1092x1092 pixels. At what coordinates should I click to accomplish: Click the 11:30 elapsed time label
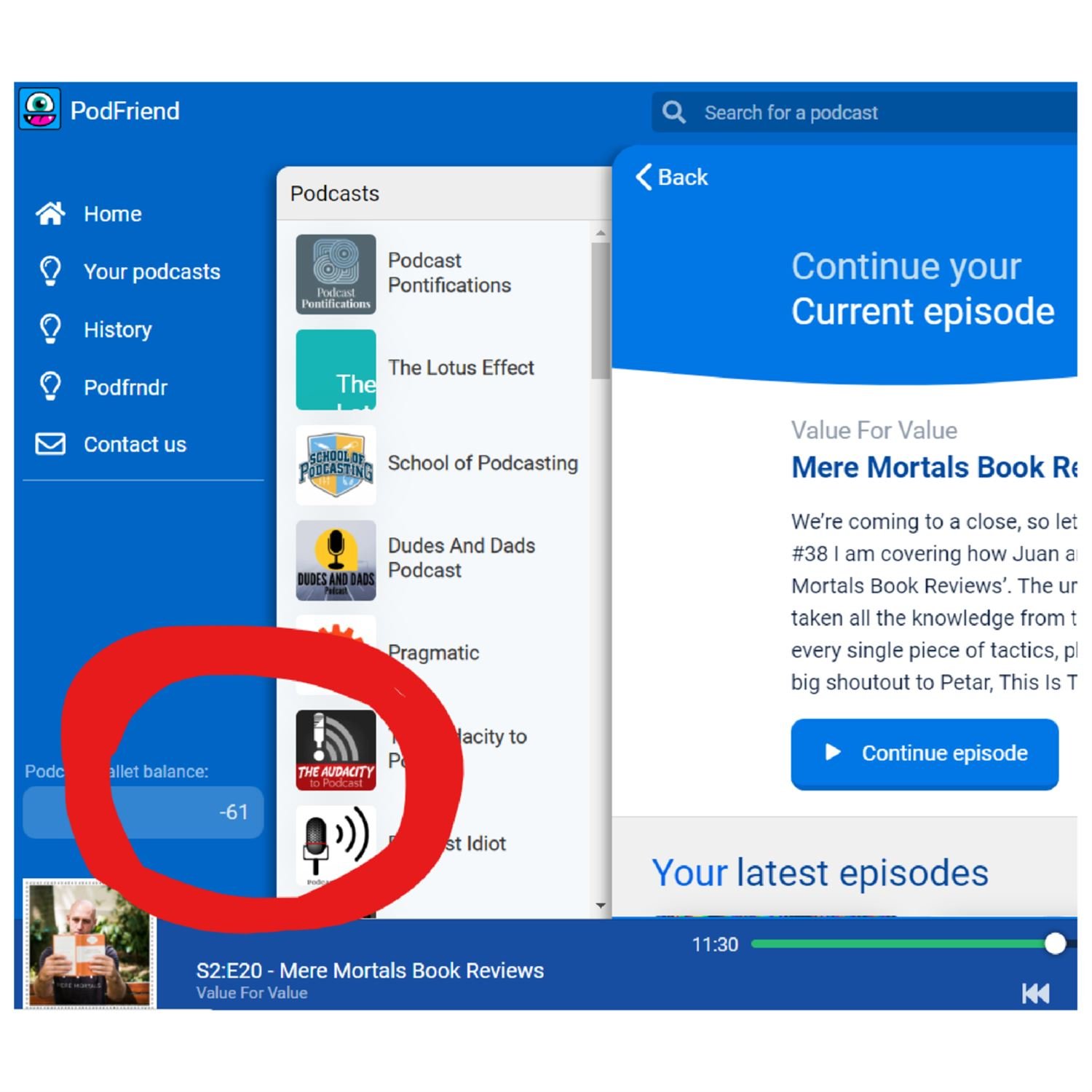(x=714, y=944)
